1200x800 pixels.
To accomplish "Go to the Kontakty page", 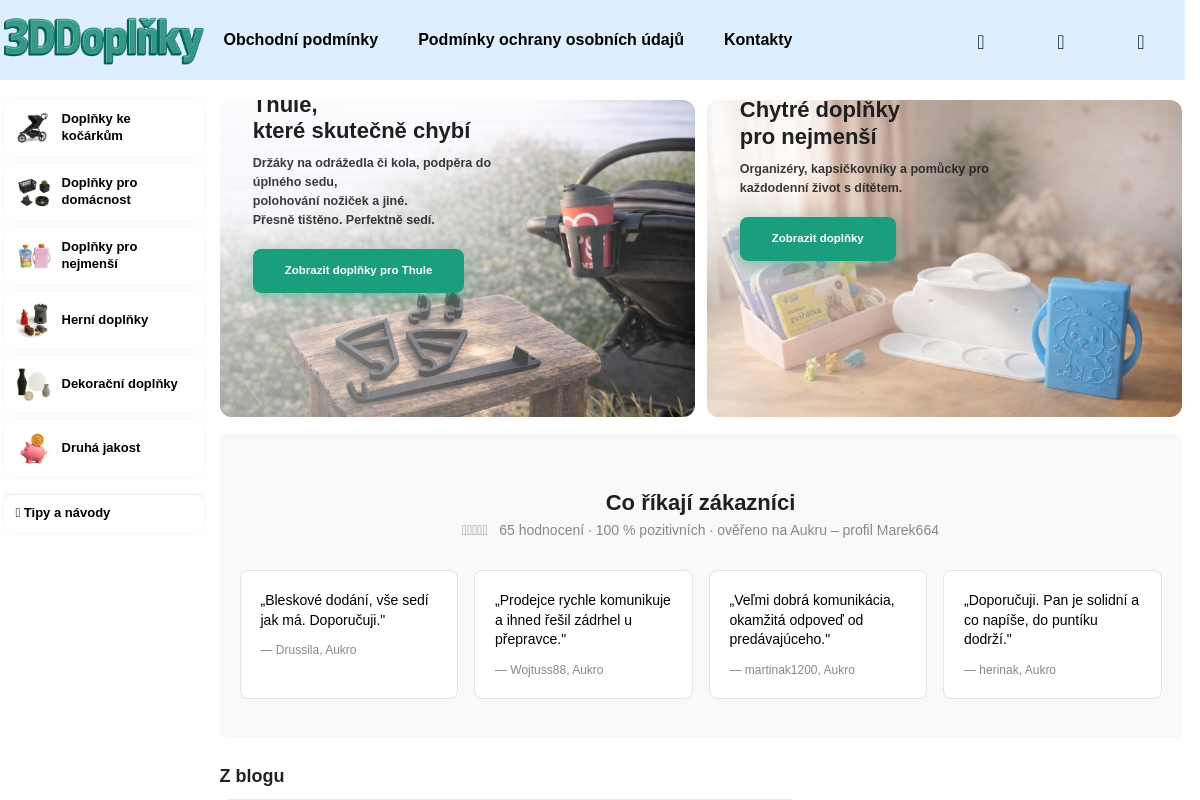I will click(758, 40).
